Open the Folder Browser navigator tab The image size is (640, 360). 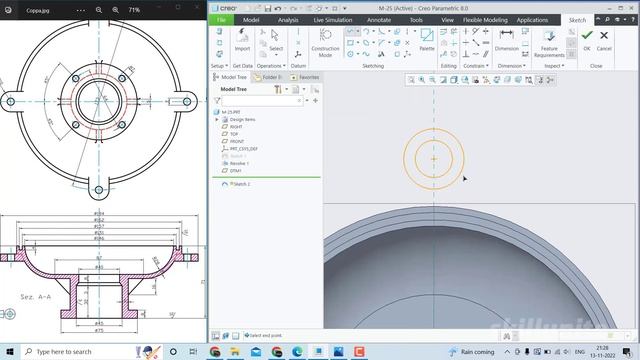tap(268, 77)
